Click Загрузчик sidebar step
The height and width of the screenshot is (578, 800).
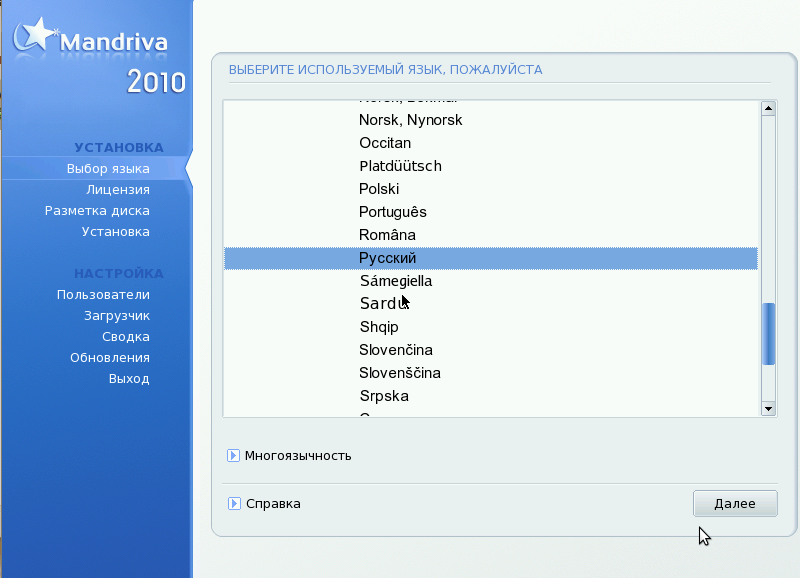[x=117, y=316]
